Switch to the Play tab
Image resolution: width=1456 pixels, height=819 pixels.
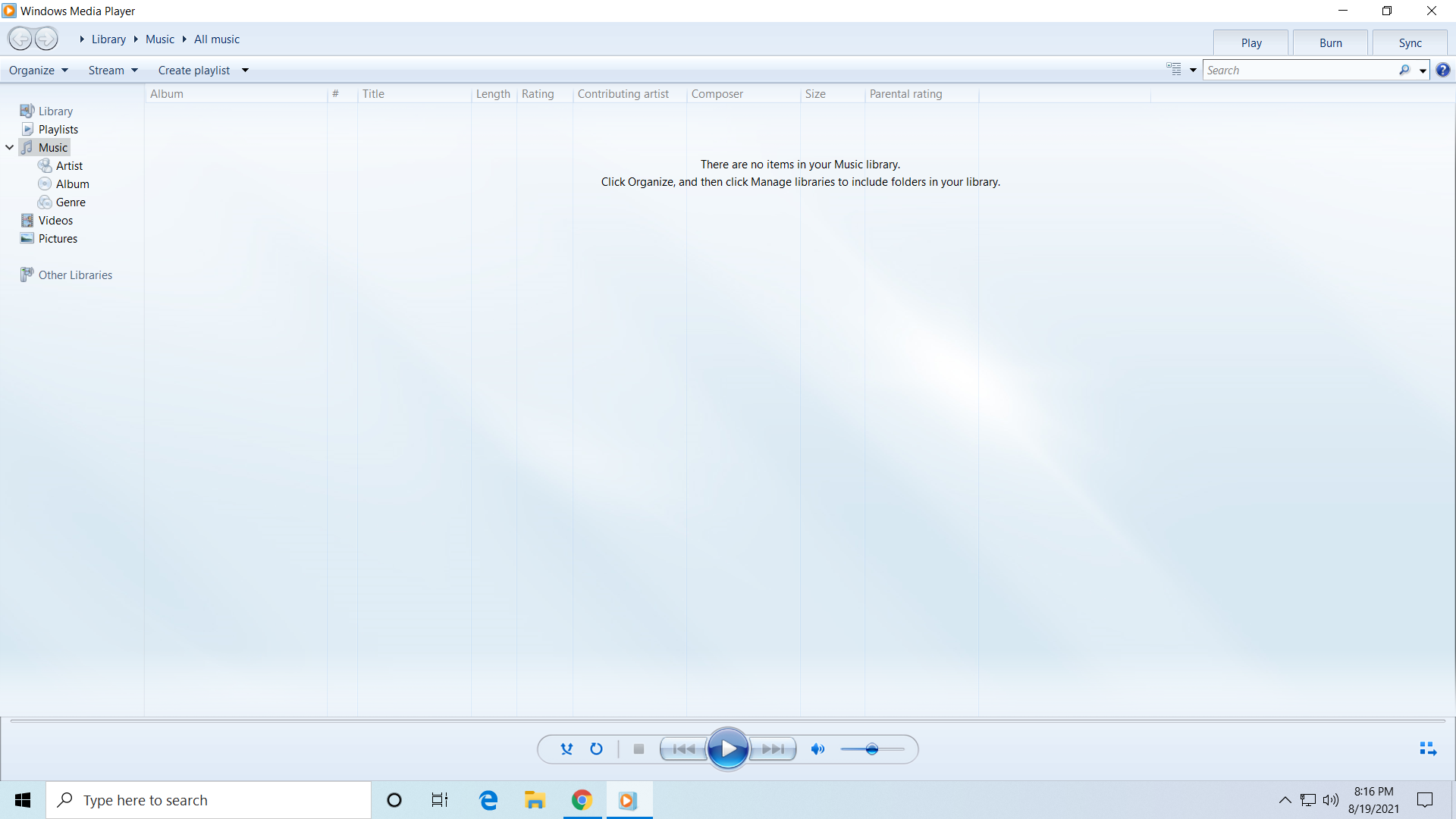click(x=1251, y=43)
